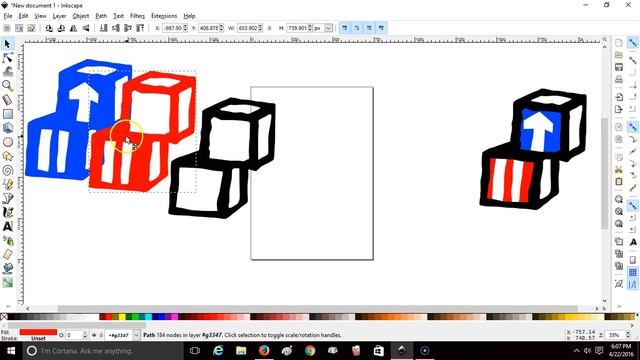Toggle snap to grids
Screen dimensions: 640x360
tap(633, 272)
